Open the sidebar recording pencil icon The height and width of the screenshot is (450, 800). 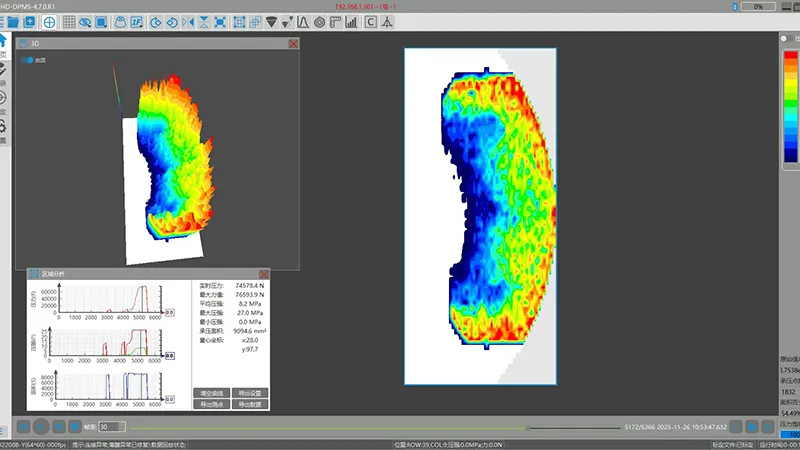tap(3, 69)
